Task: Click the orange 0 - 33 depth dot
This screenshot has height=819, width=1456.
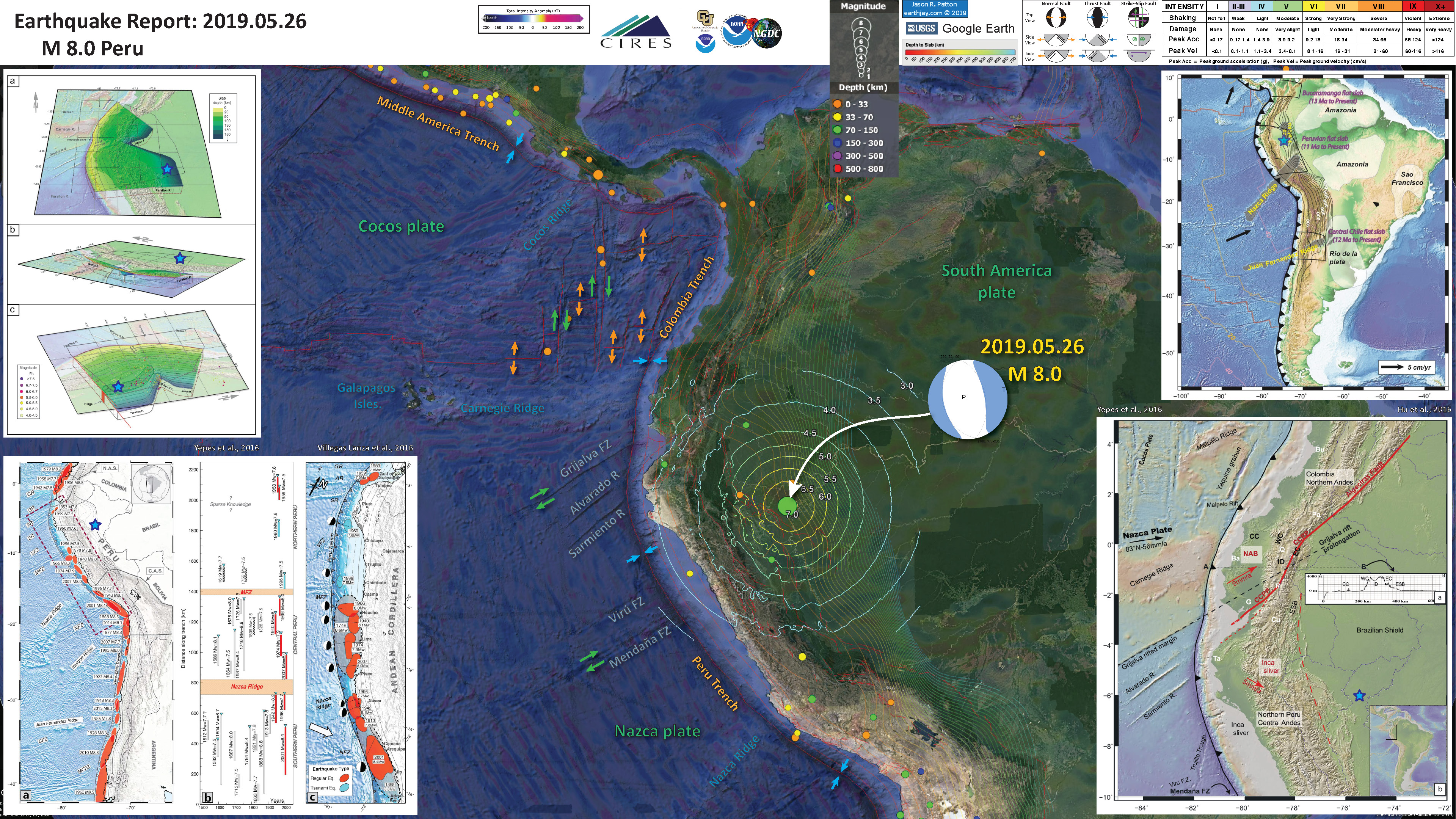Action: pyautogui.click(x=837, y=104)
